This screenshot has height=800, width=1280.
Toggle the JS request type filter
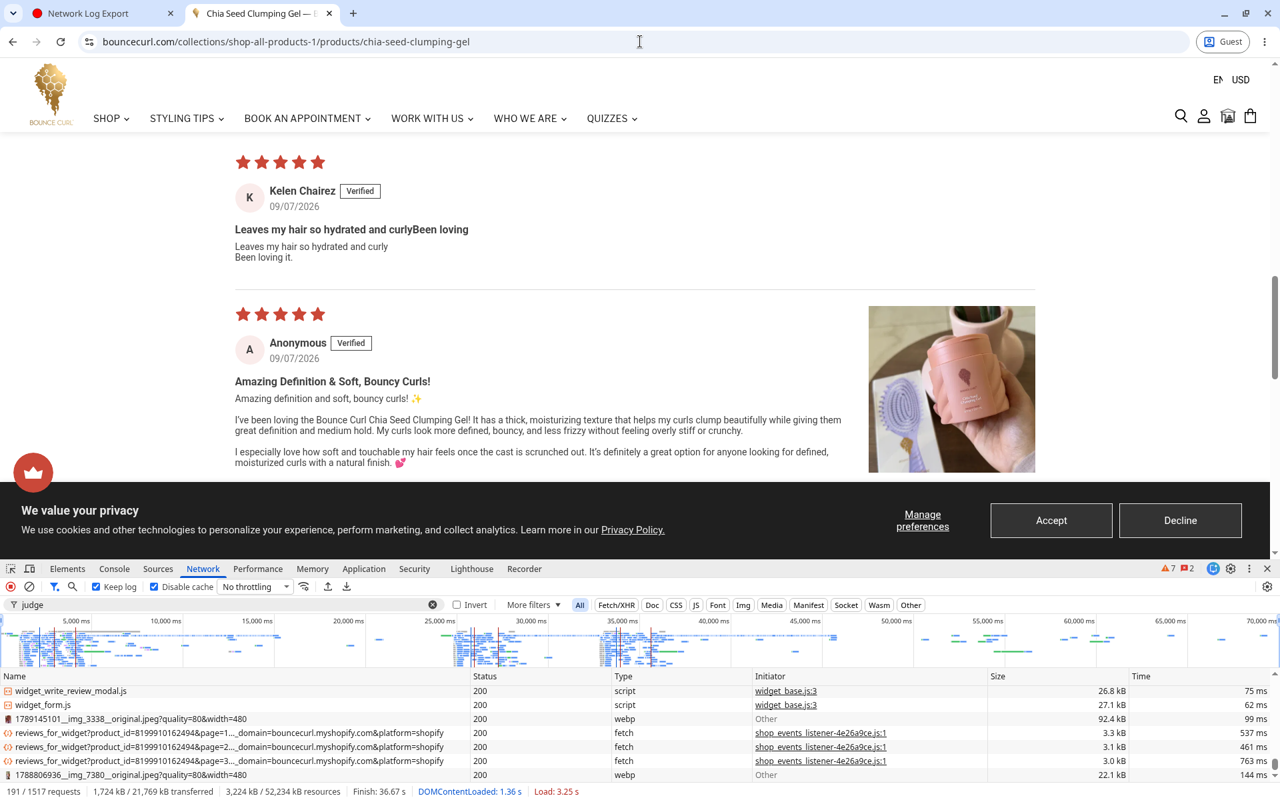(696, 605)
